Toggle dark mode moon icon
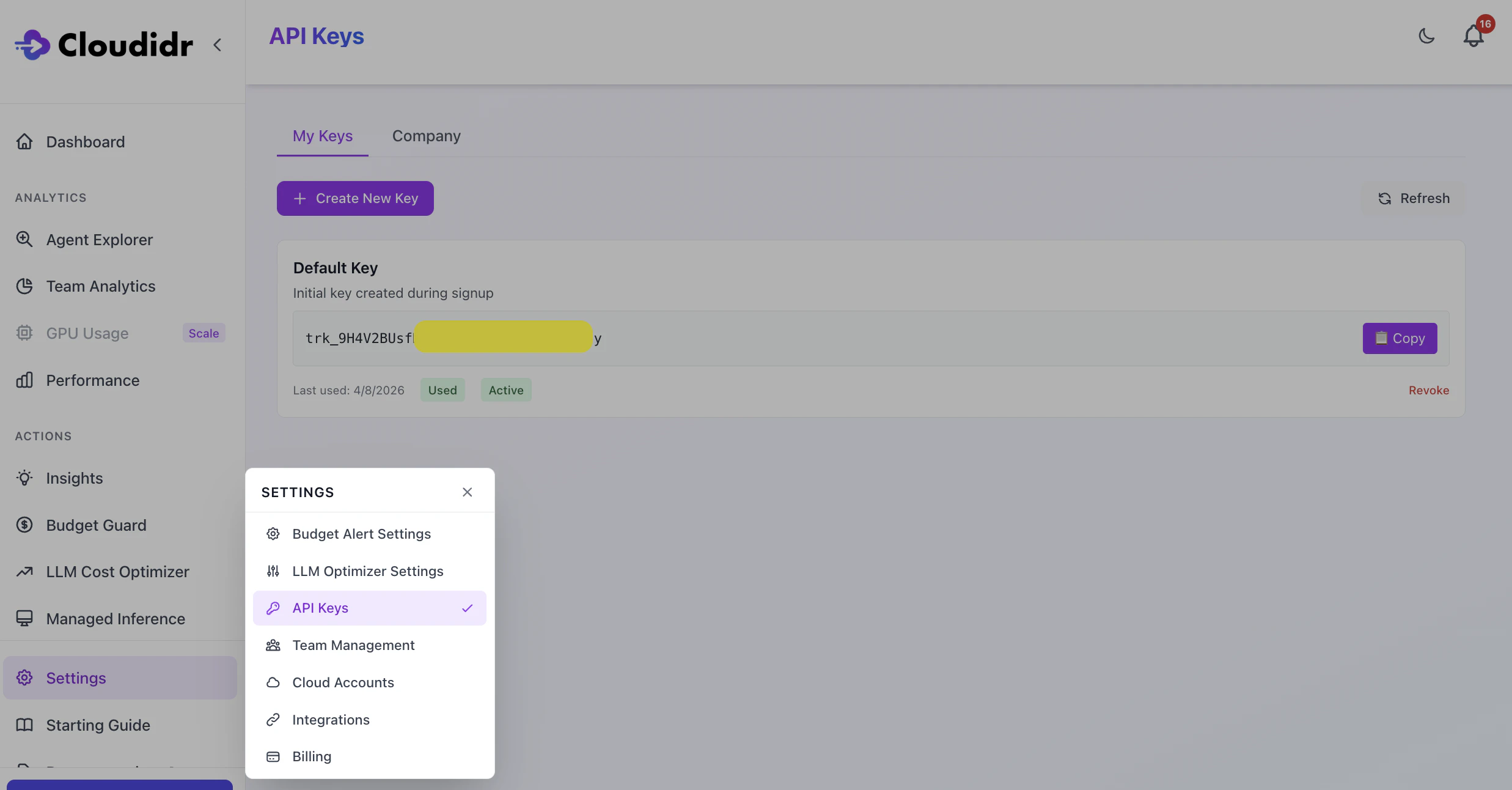The image size is (1512, 790). [1426, 36]
